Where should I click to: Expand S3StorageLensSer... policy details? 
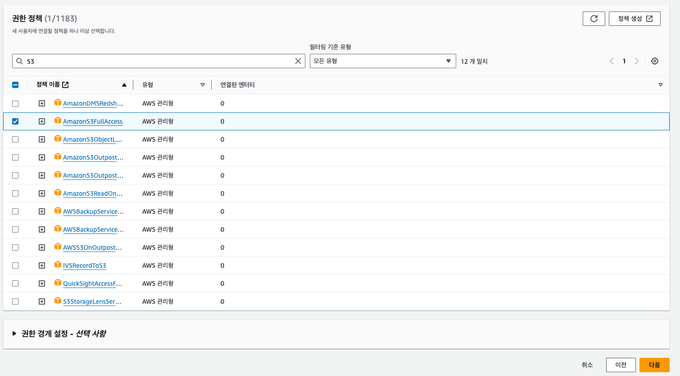pos(42,301)
